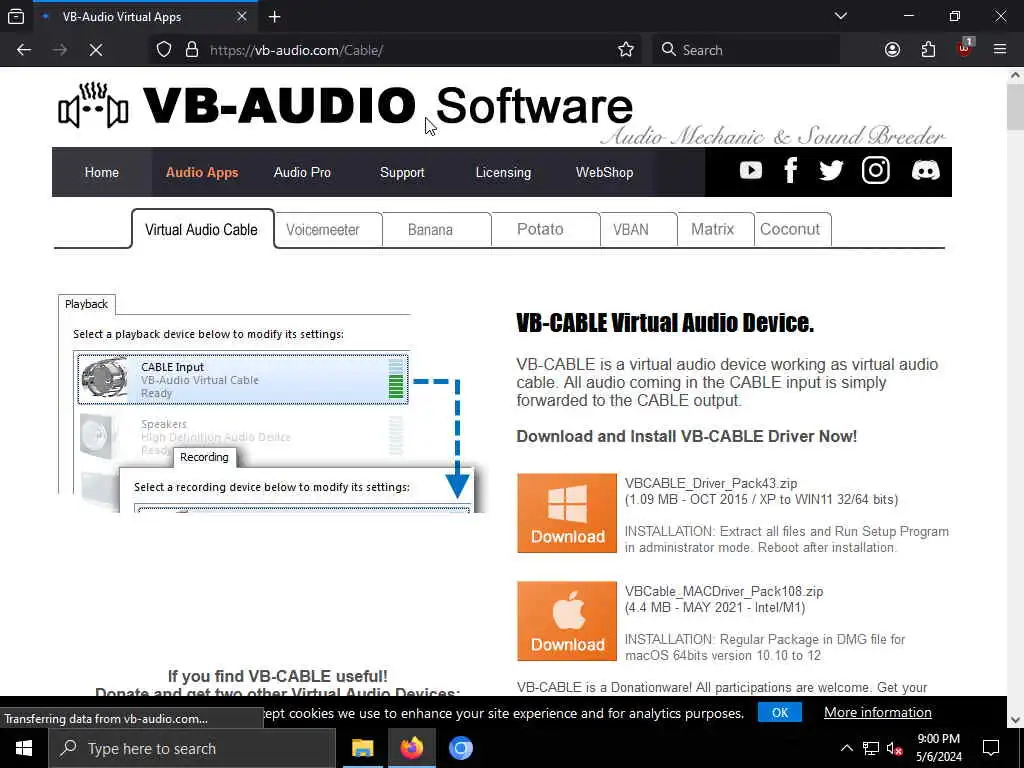
Task: Open the taskbar clock and date
Action: pyautogui.click(x=938, y=748)
